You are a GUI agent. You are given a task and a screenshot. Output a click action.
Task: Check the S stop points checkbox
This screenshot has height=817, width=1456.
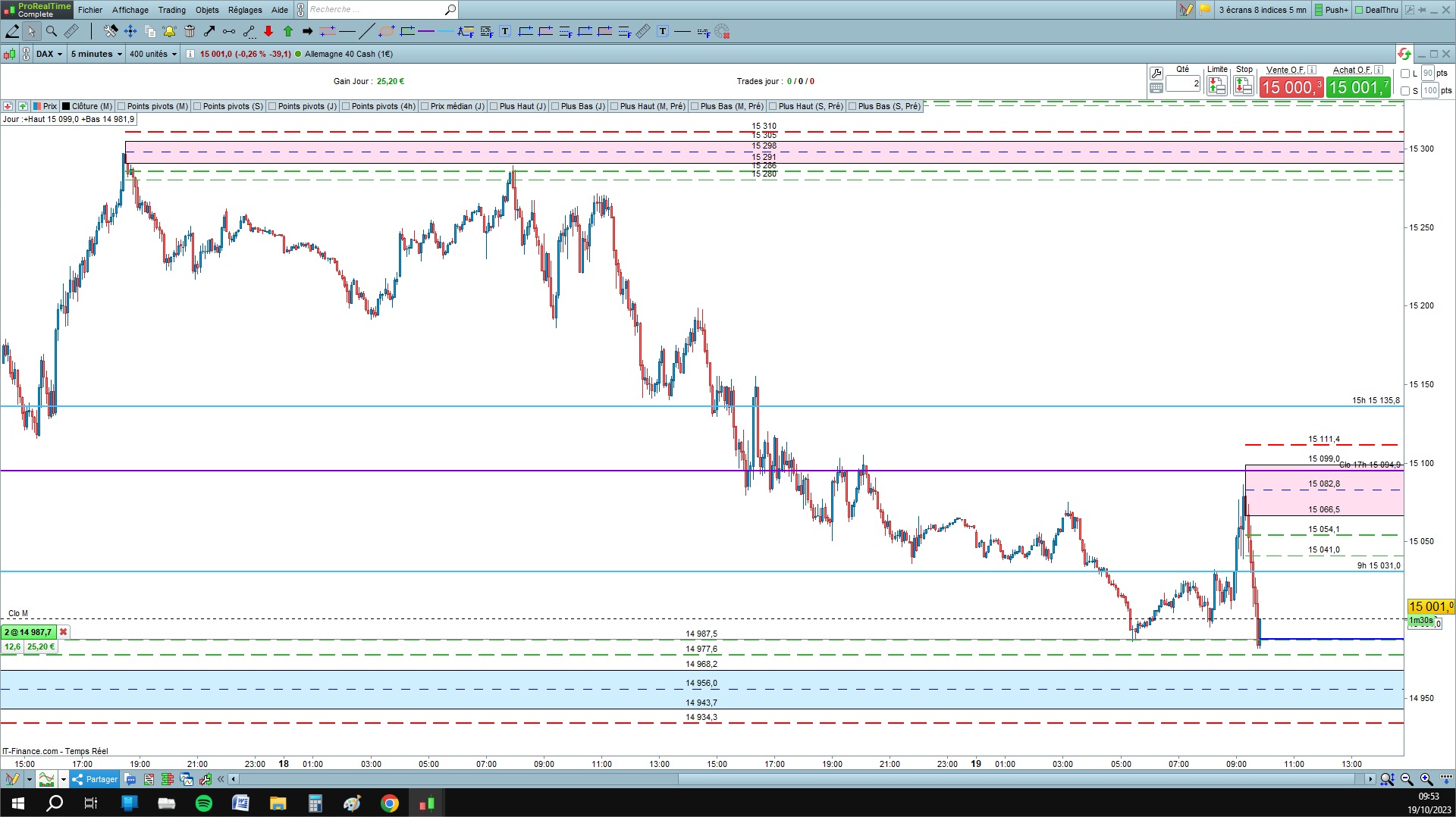1405,91
